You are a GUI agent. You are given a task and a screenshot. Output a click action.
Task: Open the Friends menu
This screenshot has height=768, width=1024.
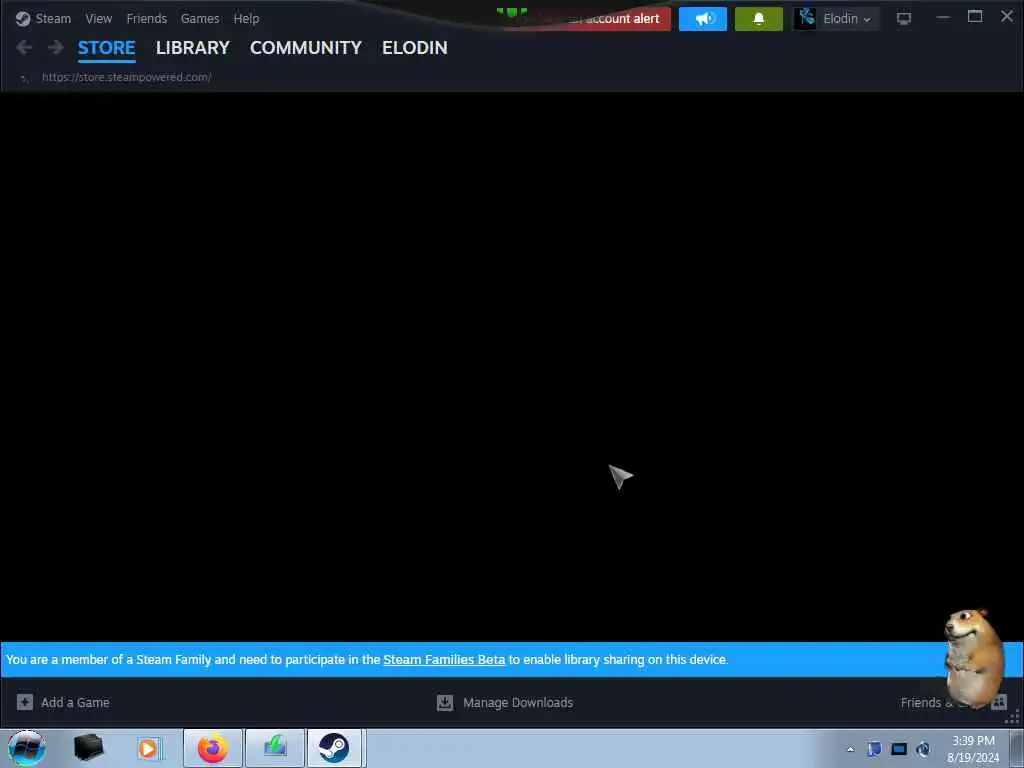pos(146,19)
